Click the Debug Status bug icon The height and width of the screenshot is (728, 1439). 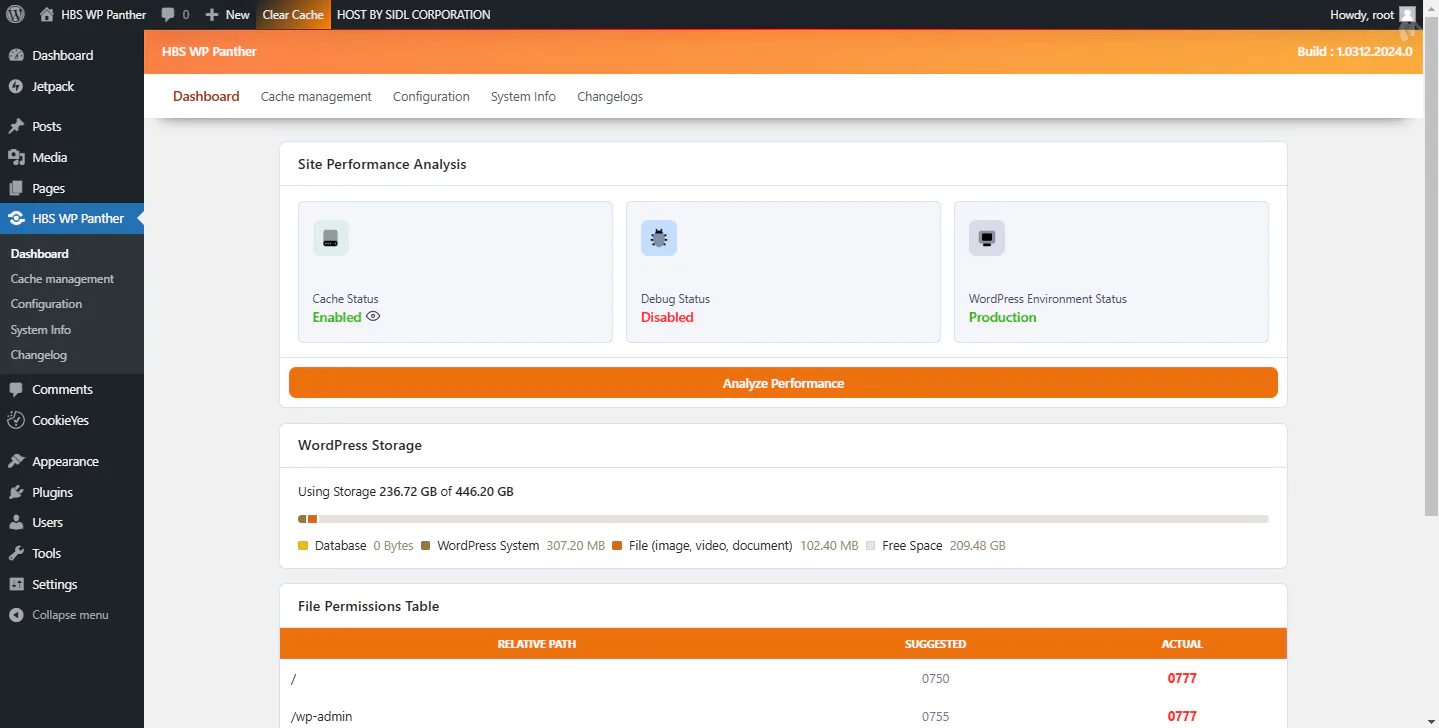pyautogui.click(x=659, y=238)
